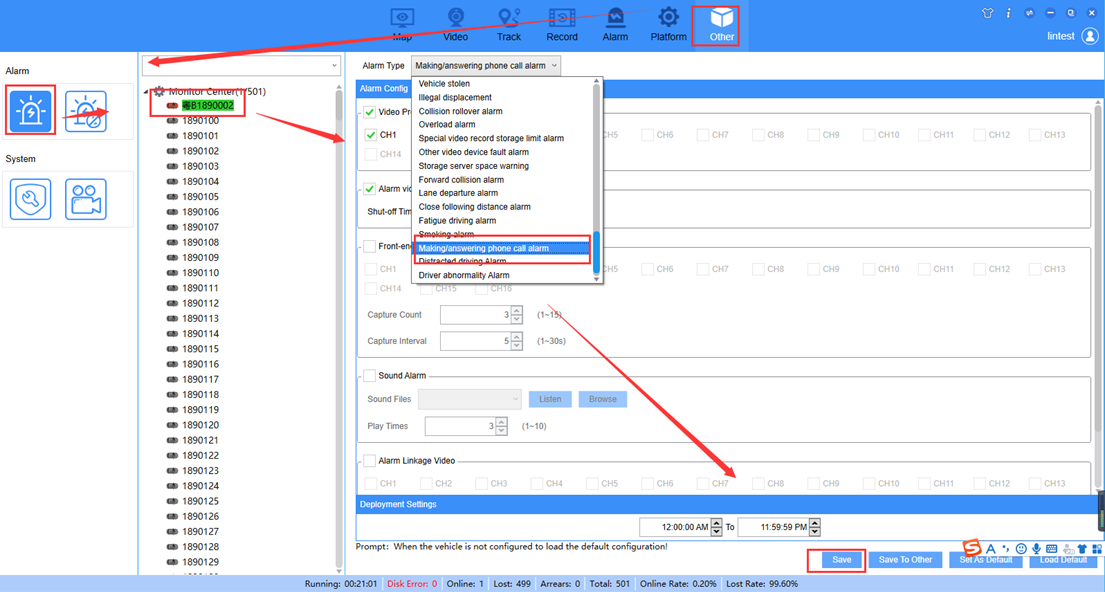Screen dimensions: 1105x592
Task: Open the Sound Files dropdown
Action: 469,399
